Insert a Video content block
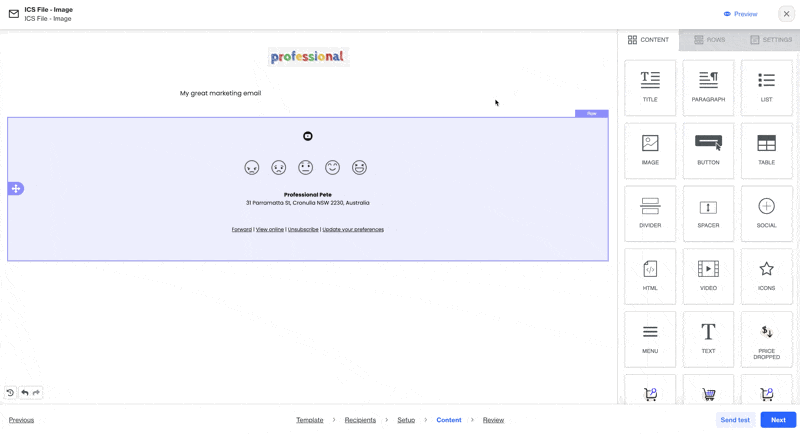800x434 pixels. click(x=708, y=275)
